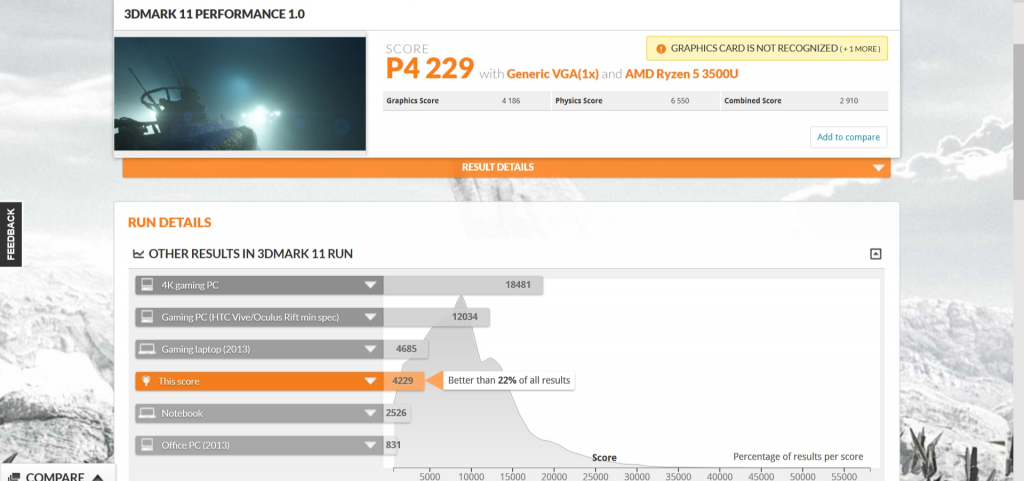Open the AMD Ryzen 5 3500U link
The width and height of the screenshot is (1024, 481).
681,74
